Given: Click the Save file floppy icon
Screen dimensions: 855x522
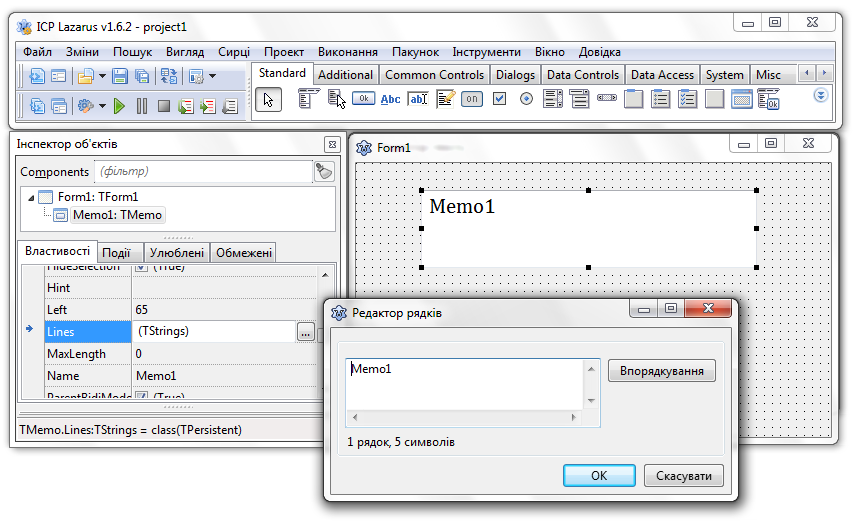Looking at the screenshot, I should 119,76.
